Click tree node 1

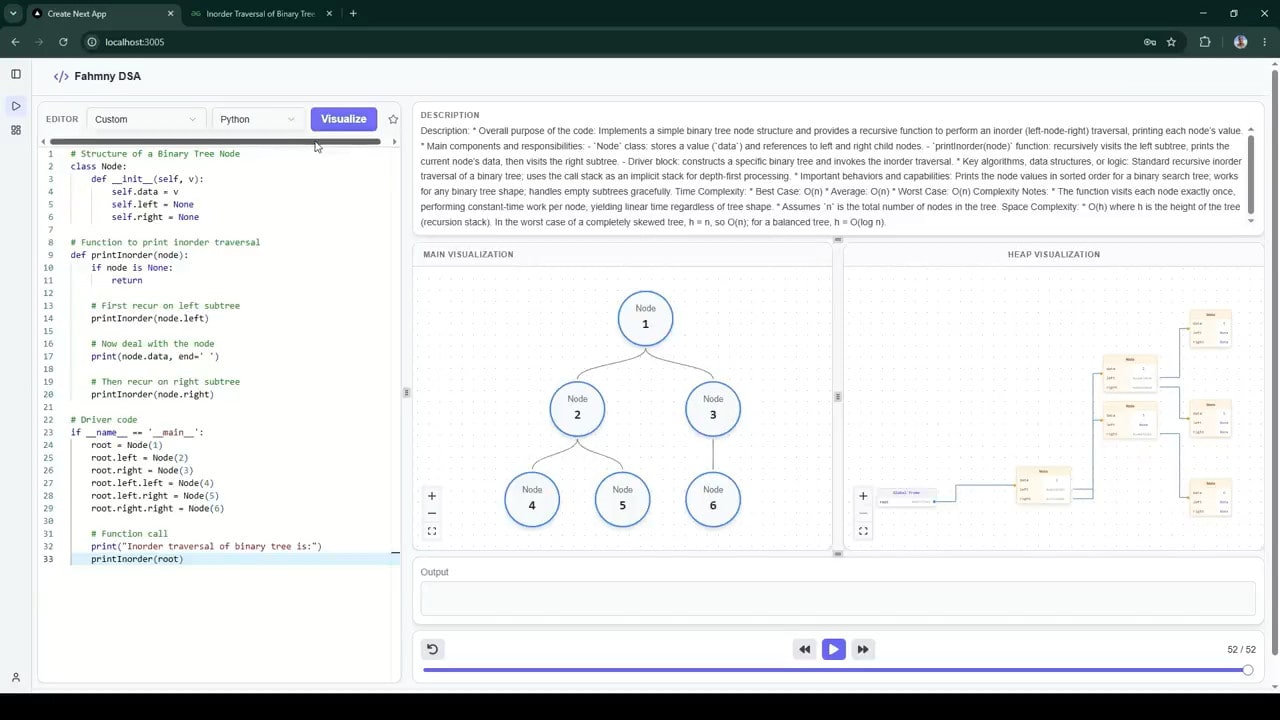[x=645, y=319]
